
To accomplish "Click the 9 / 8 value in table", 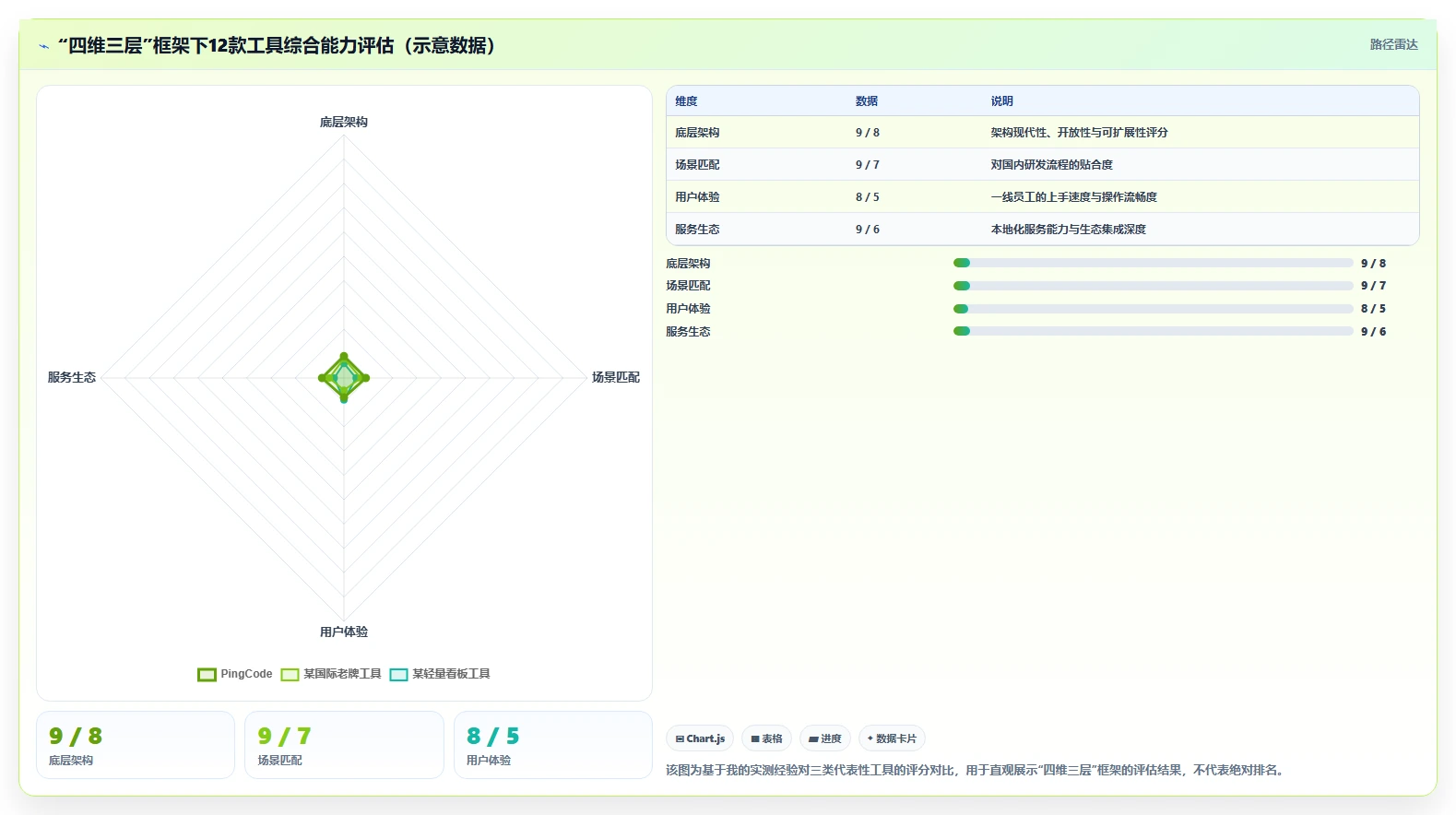I will click(x=868, y=133).
